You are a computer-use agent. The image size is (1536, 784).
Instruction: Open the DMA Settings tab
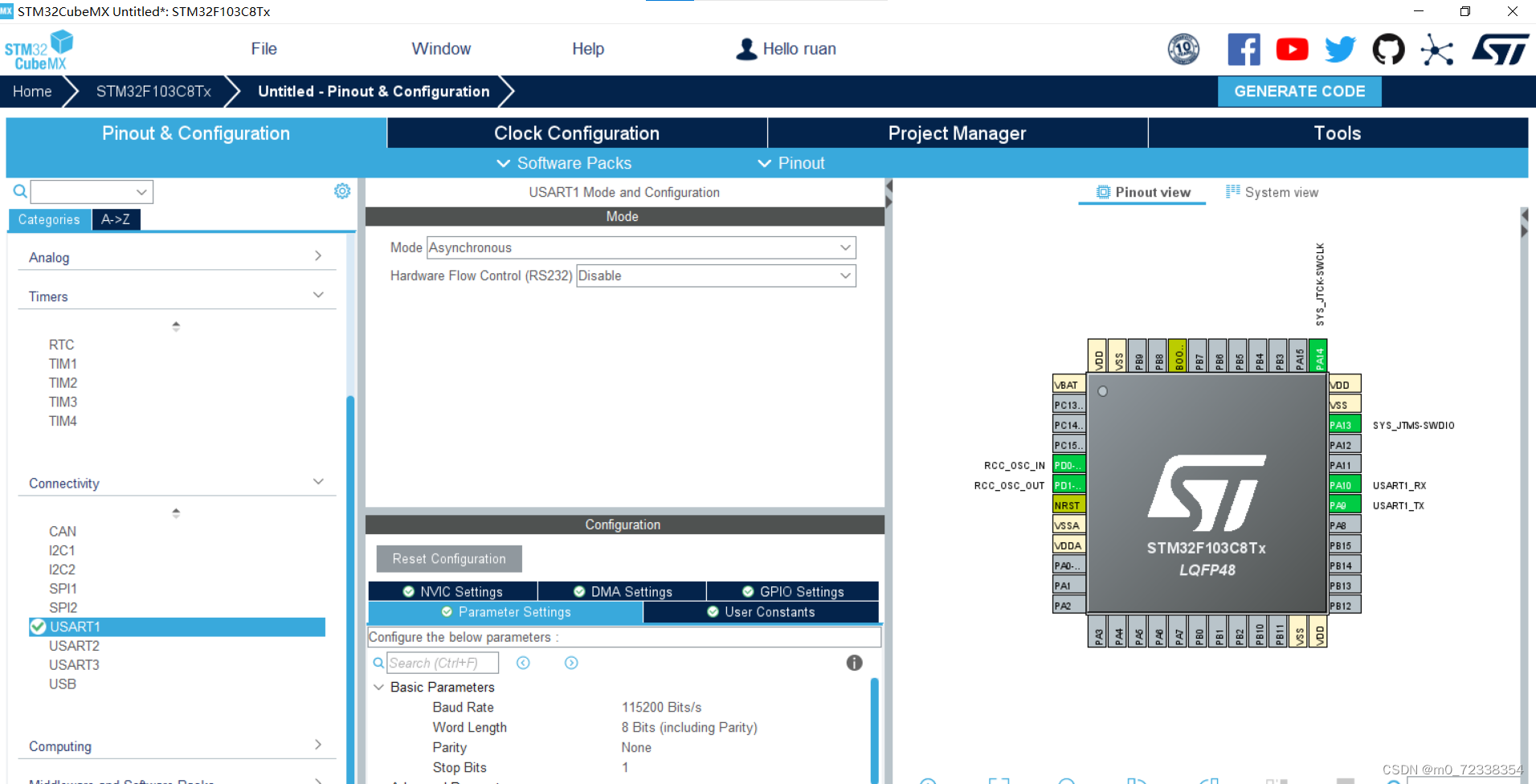coord(623,591)
